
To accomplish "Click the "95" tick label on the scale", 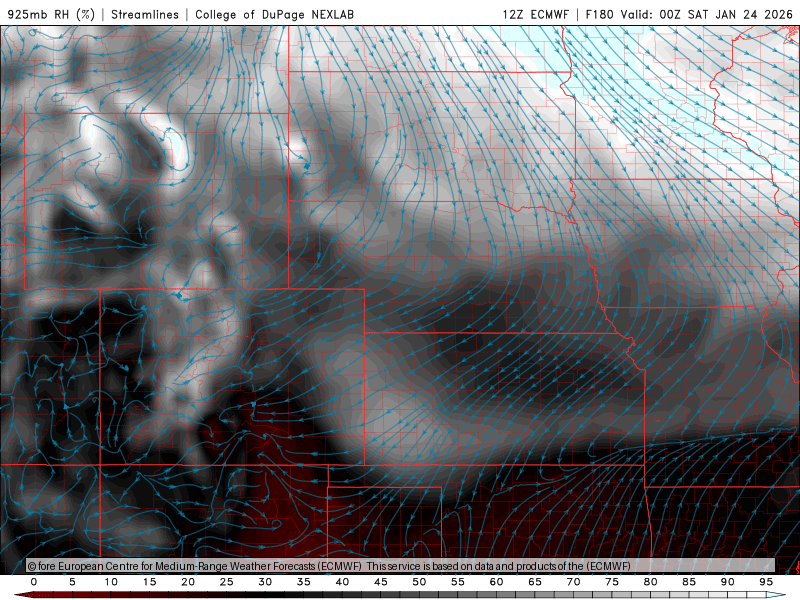I will 766,582.
